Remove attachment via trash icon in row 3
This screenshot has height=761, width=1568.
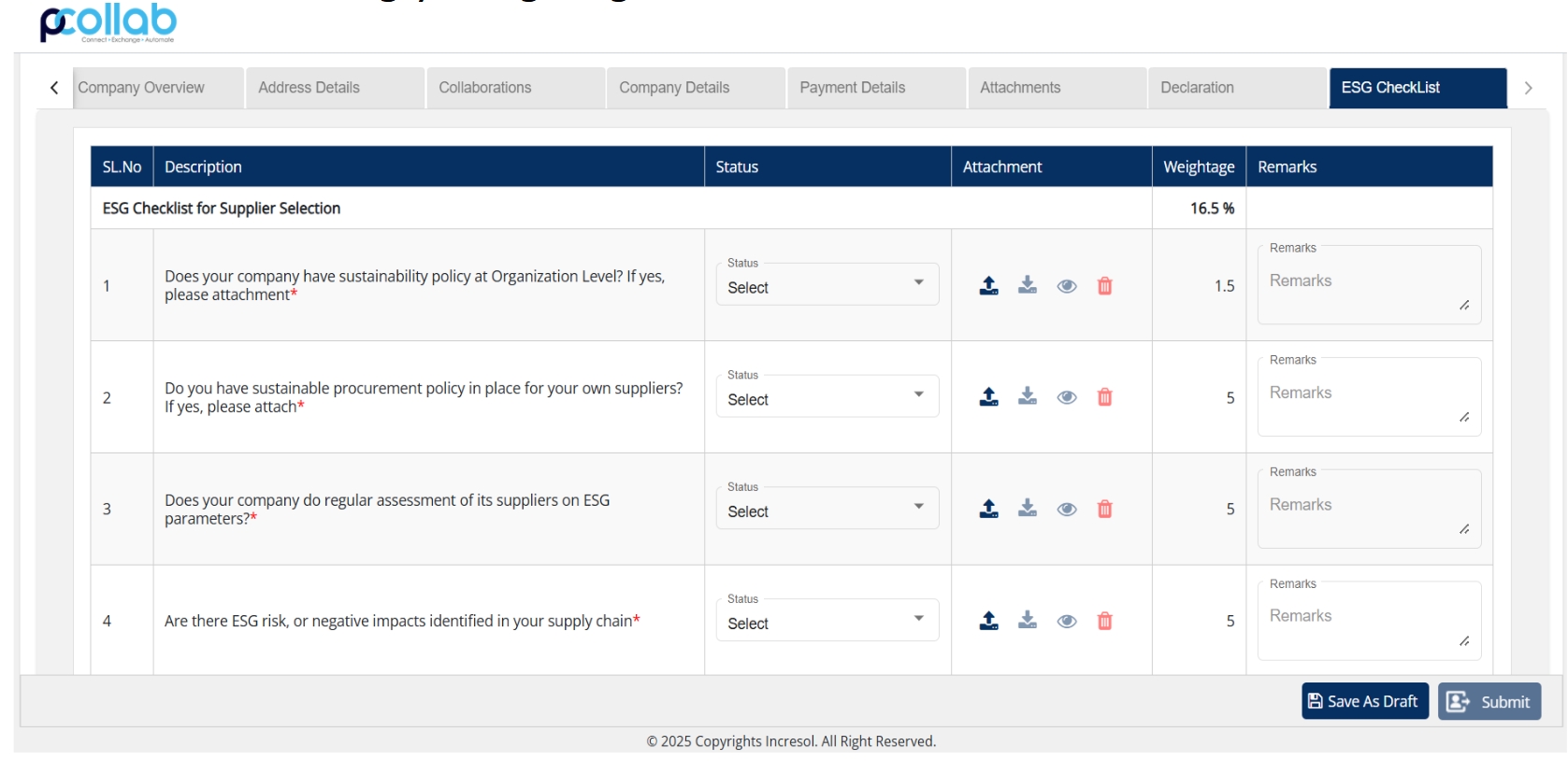(1104, 509)
